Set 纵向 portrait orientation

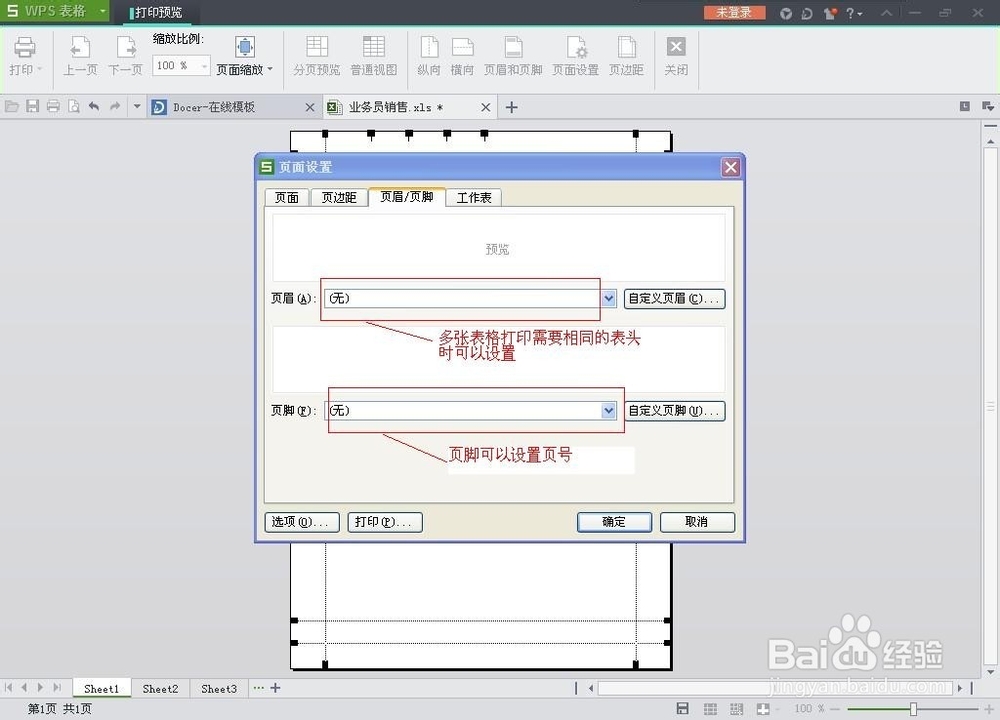429,57
